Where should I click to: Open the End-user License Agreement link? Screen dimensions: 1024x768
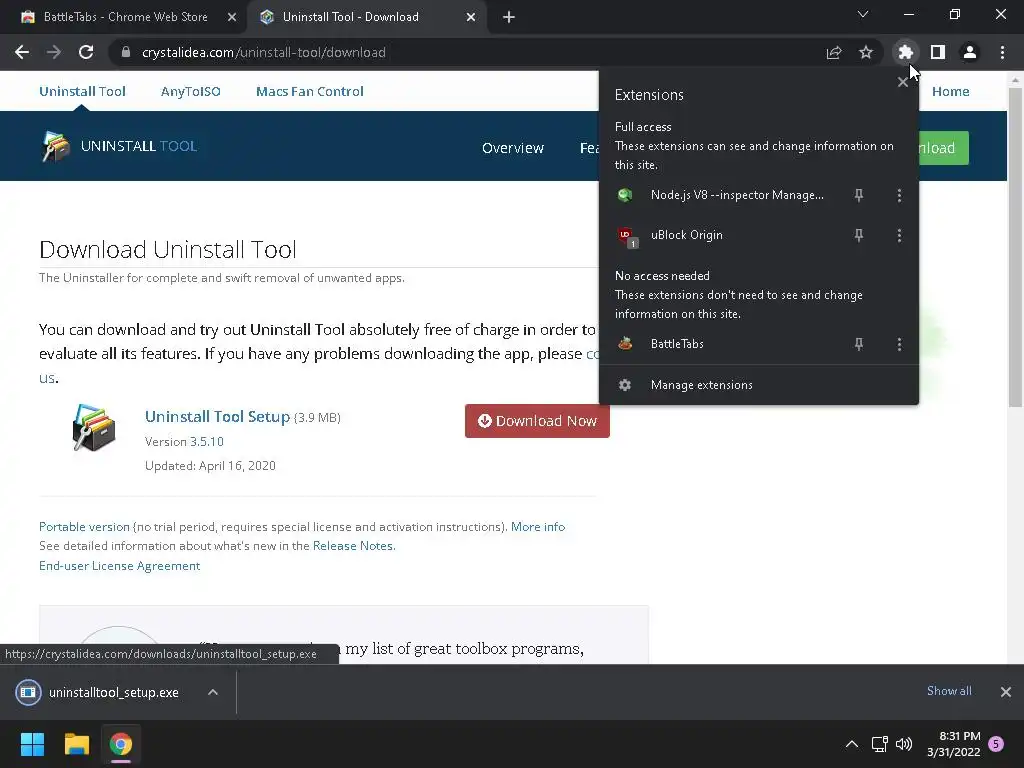(120, 566)
